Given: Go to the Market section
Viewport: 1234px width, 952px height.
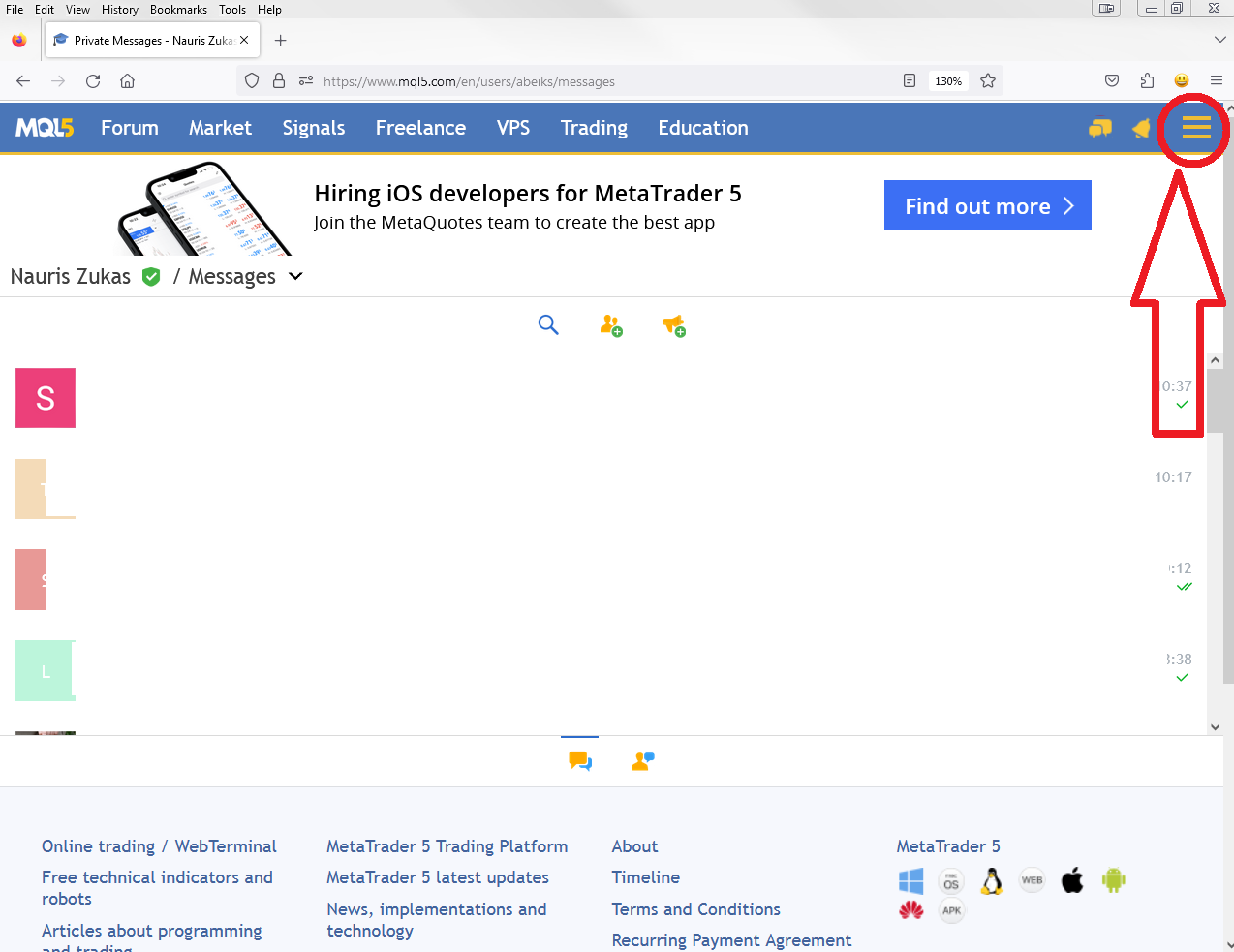Looking at the screenshot, I should (x=220, y=128).
